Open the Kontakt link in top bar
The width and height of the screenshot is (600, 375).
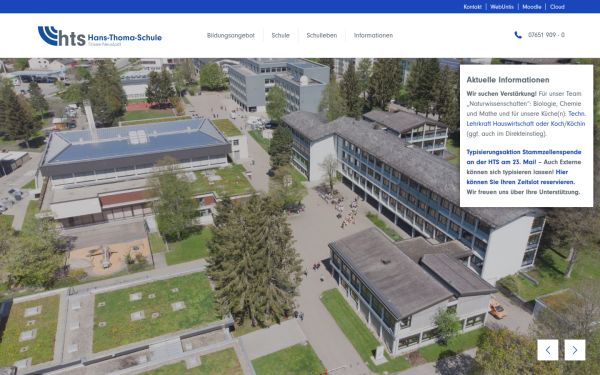(472, 7)
